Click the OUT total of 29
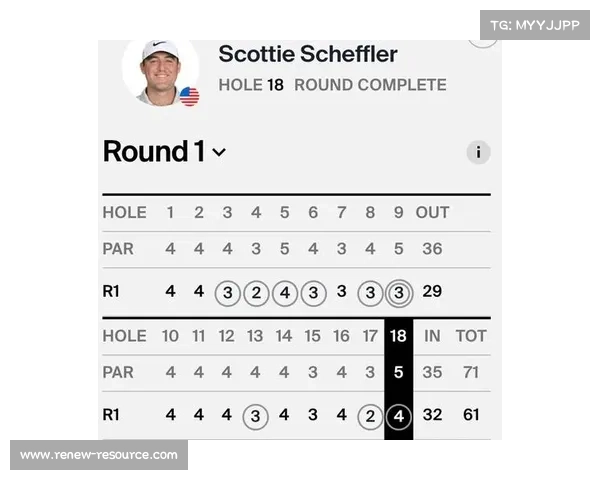Image resolution: width=600 pixels, height=480 pixels. point(432,292)
